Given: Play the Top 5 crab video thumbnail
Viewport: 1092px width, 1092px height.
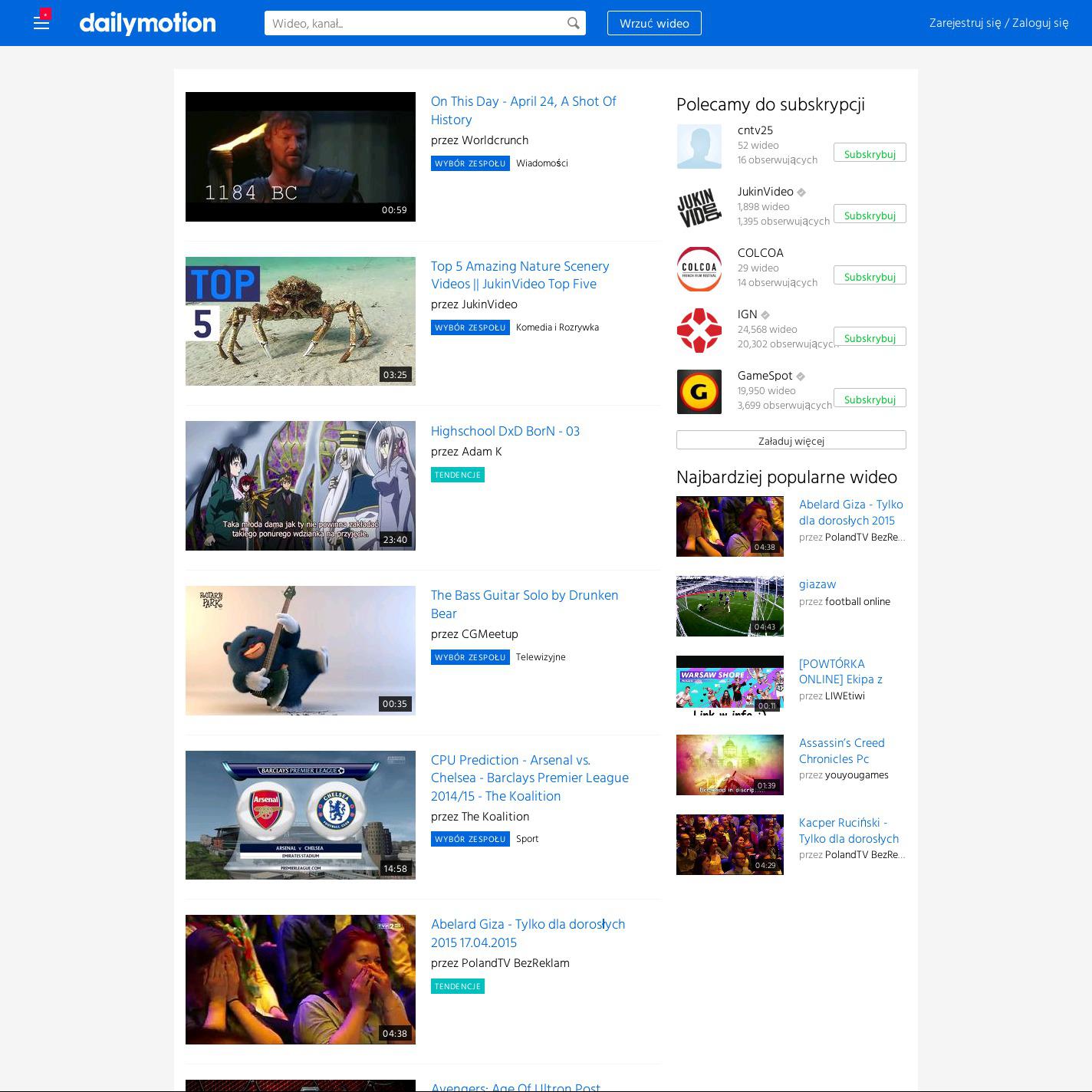Looking at the screenshot, I should click(x=300, y=321).
